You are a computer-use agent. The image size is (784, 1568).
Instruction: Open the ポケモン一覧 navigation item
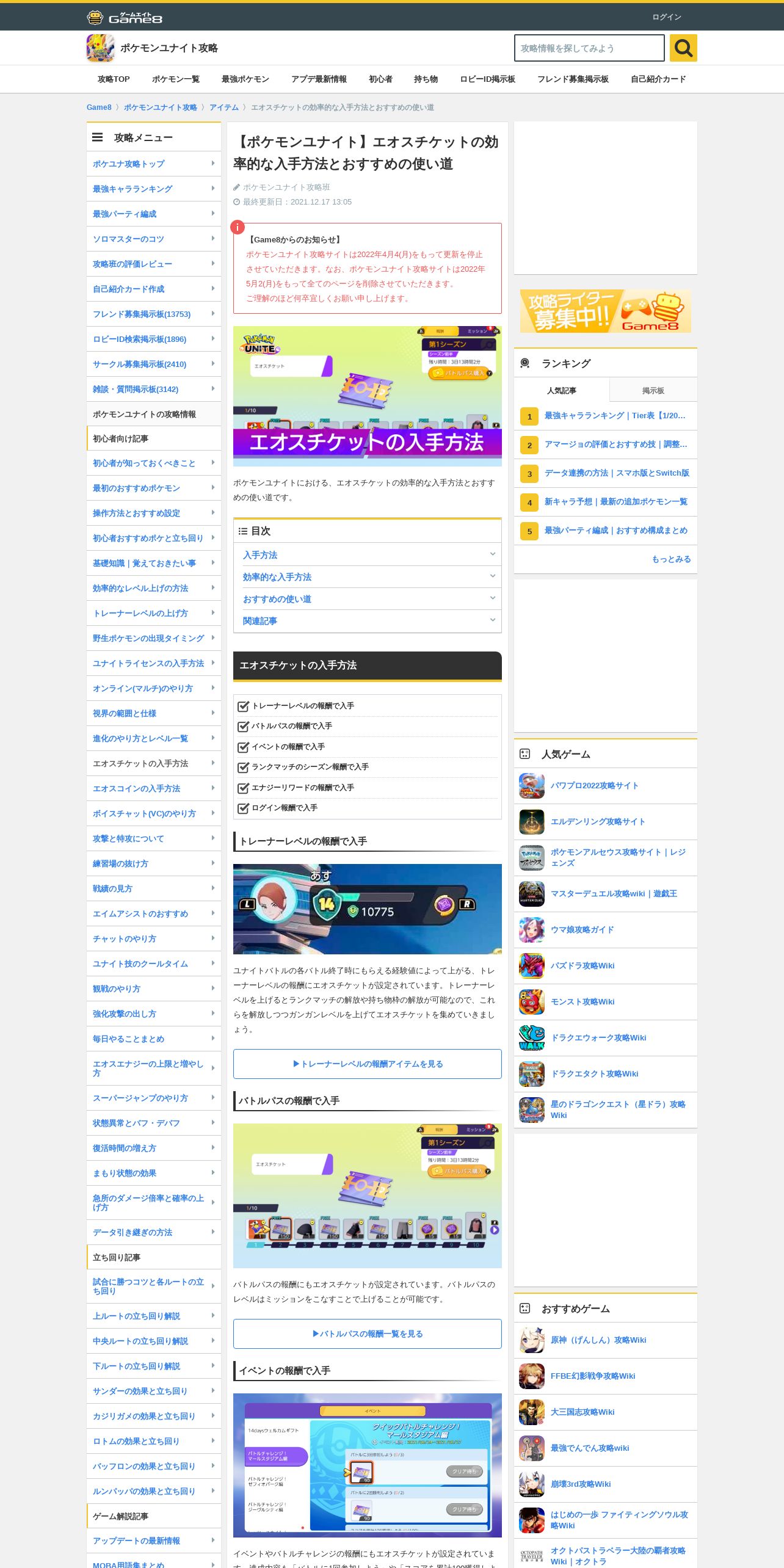pos(176,79)
